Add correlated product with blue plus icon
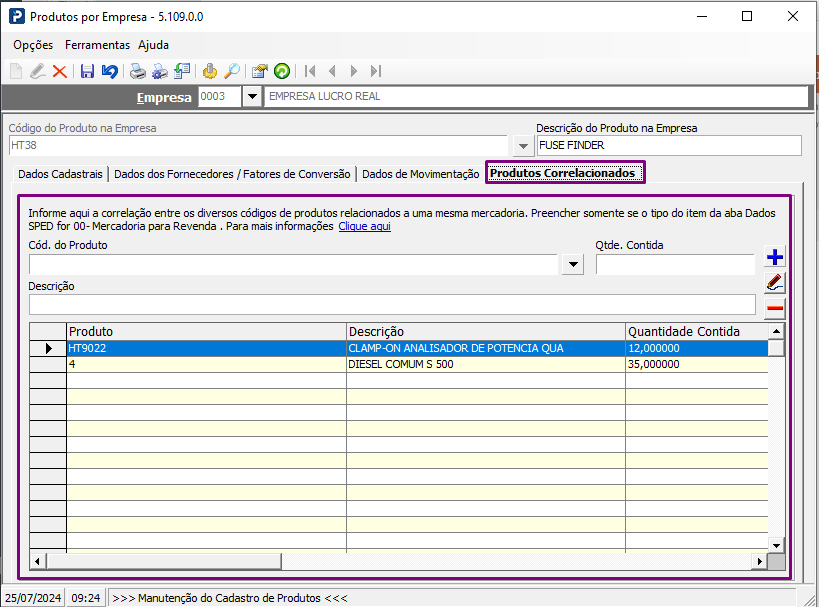Viewport: 819px width, 607px height. pos(775,257)
